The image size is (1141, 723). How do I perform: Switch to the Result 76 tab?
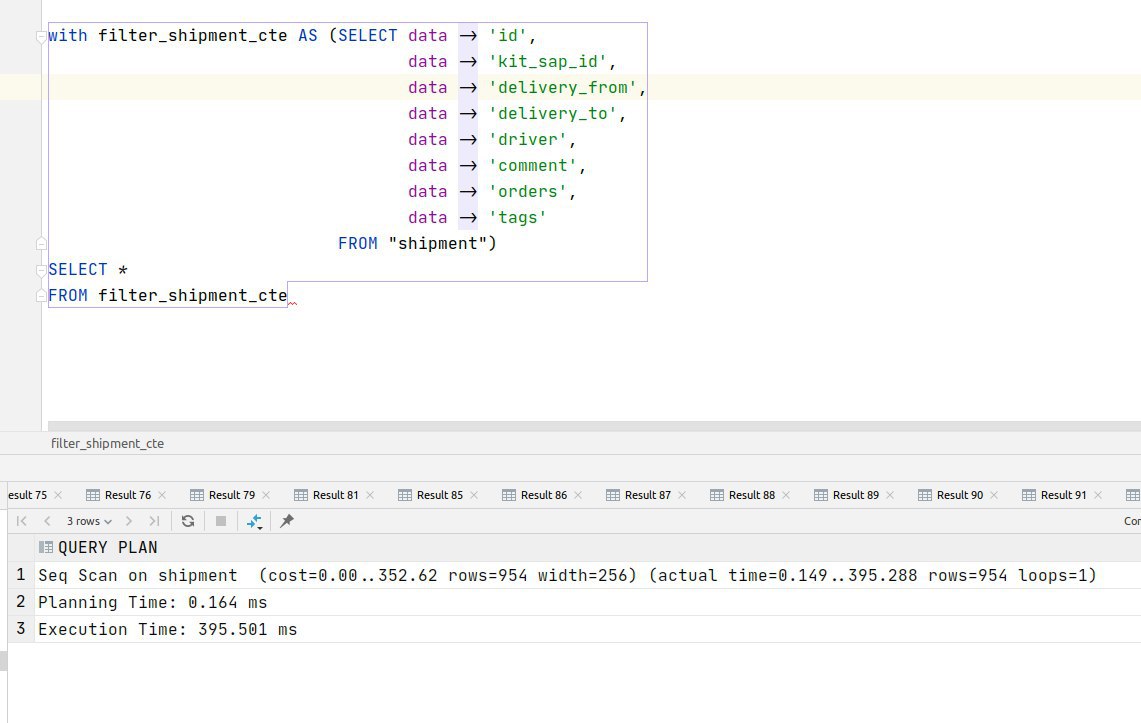coord(127,495)
